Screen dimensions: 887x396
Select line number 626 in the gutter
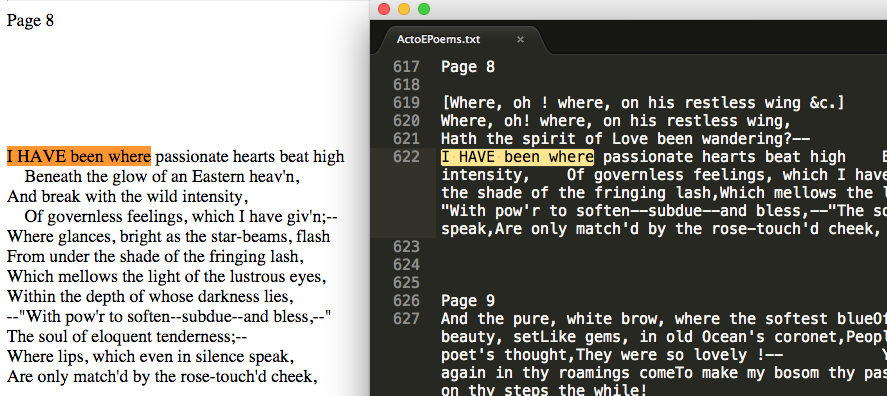(406, 300)
